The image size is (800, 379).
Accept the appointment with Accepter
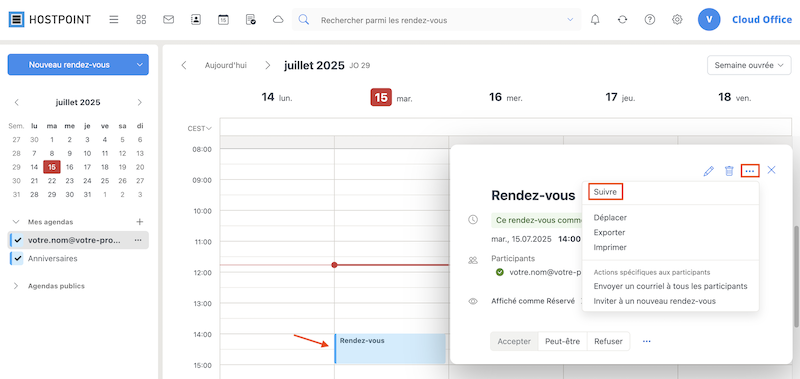tap(514, 342)
